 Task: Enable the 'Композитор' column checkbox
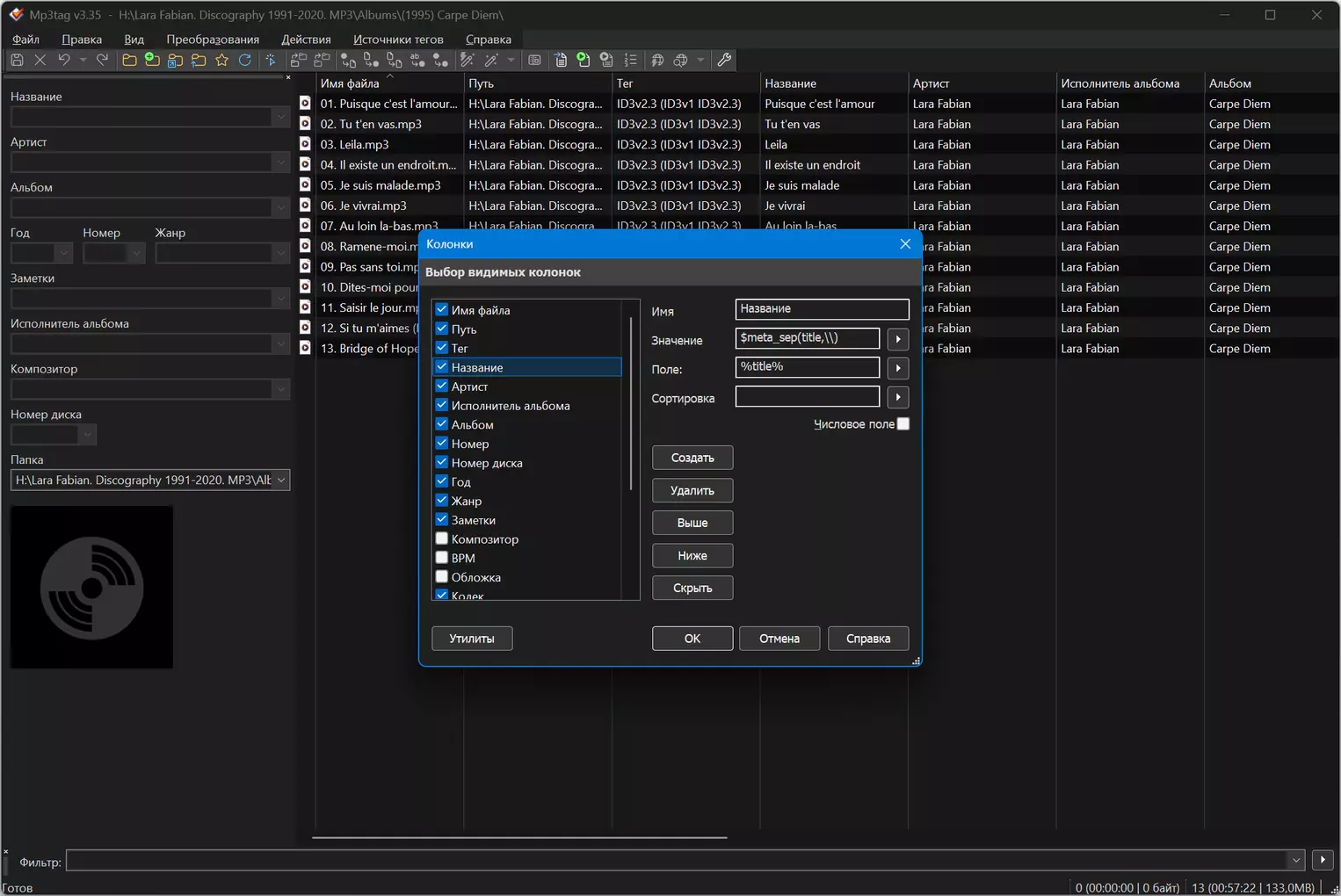442,538
